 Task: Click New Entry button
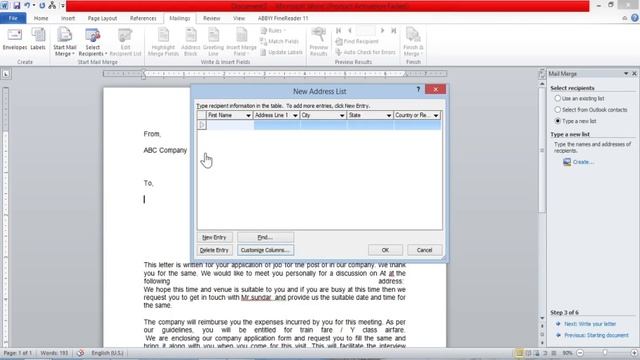(214, 237)
